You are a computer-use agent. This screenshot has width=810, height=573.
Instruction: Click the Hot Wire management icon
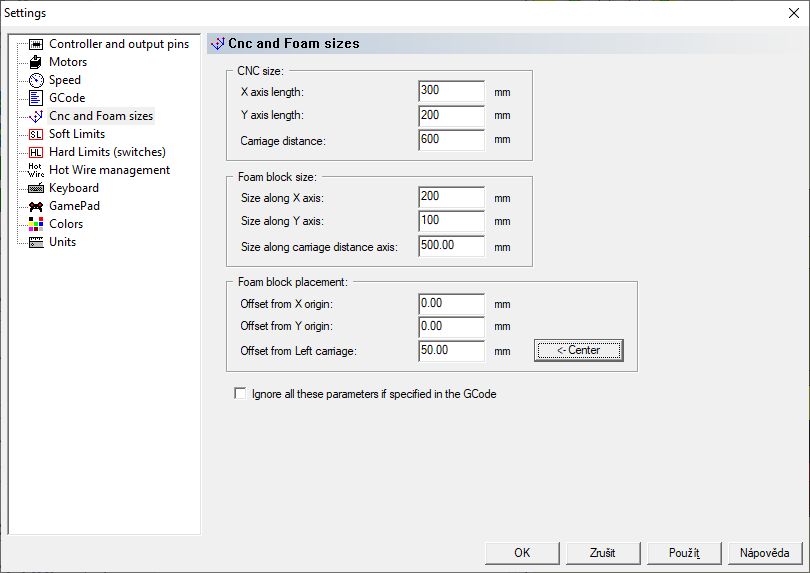[x=36, y=170]
